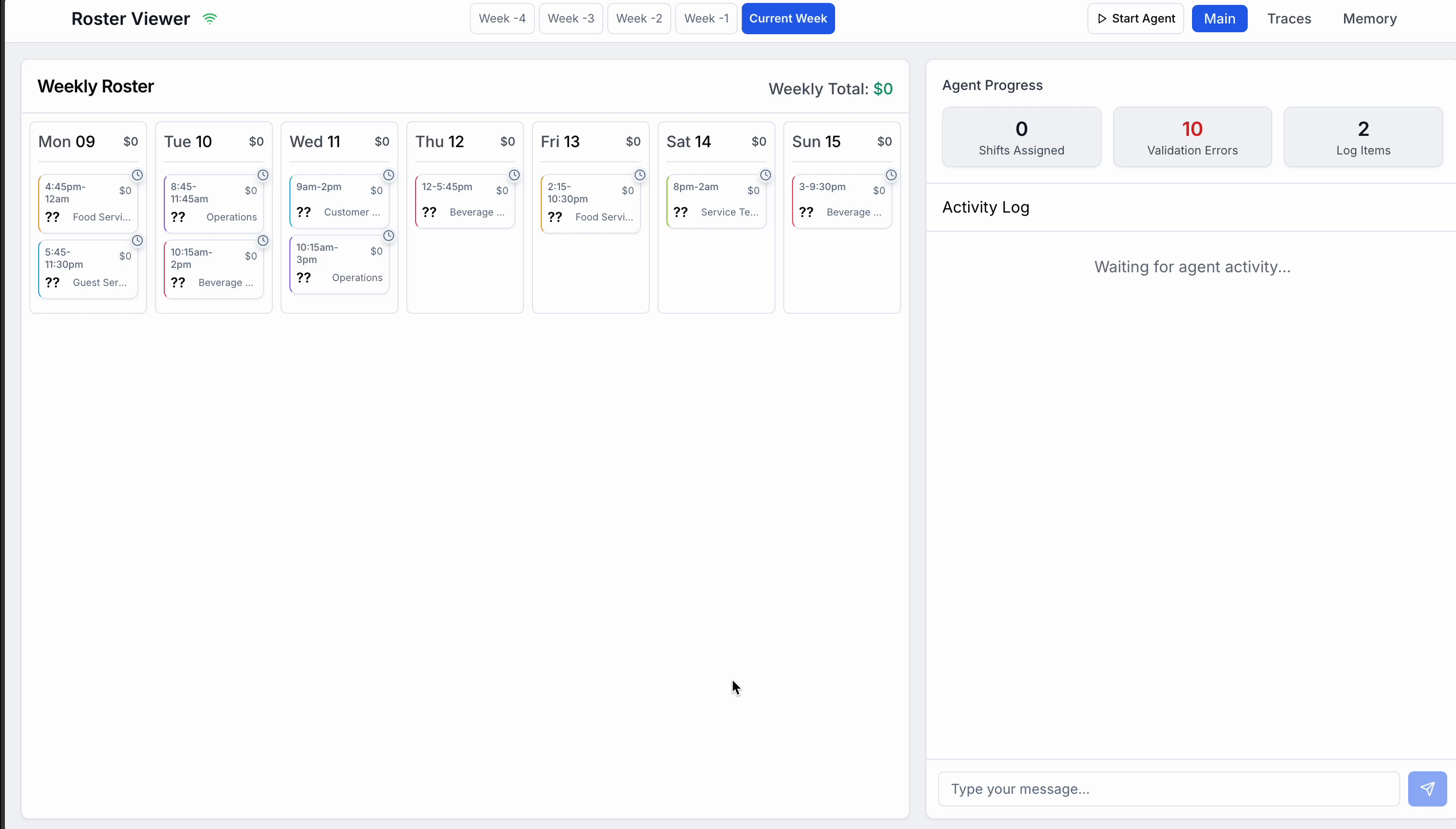The height and width of the screenshot is (829, 1456).
Task: Click the ?? icon on Friday's Food Service shift
Action: (555, 217)
